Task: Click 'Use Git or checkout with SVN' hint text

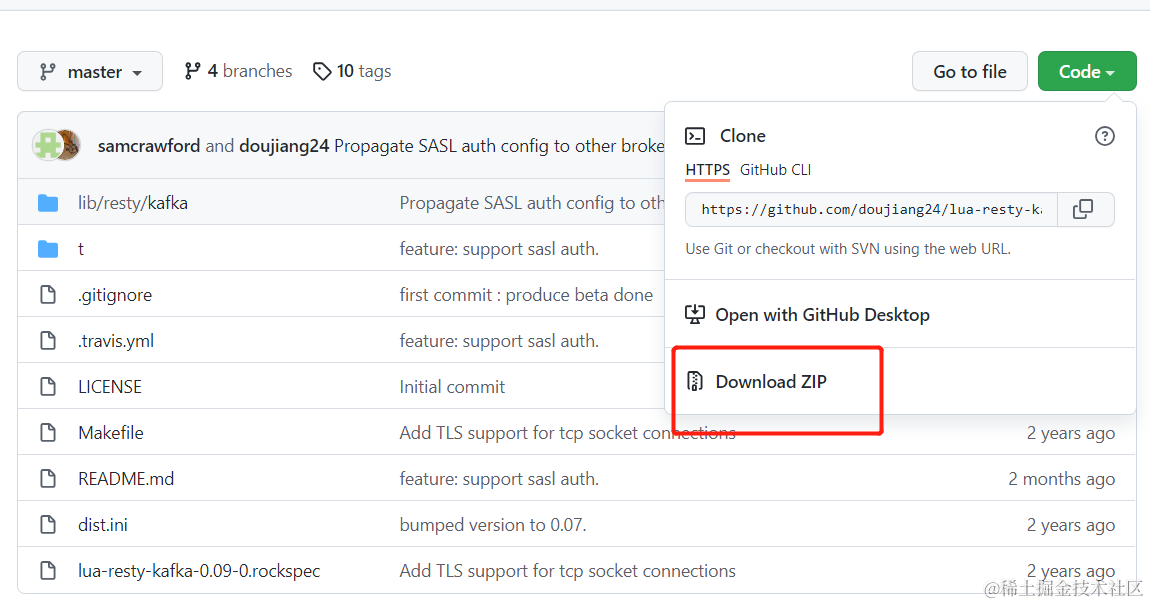Action: click(848, 249)
